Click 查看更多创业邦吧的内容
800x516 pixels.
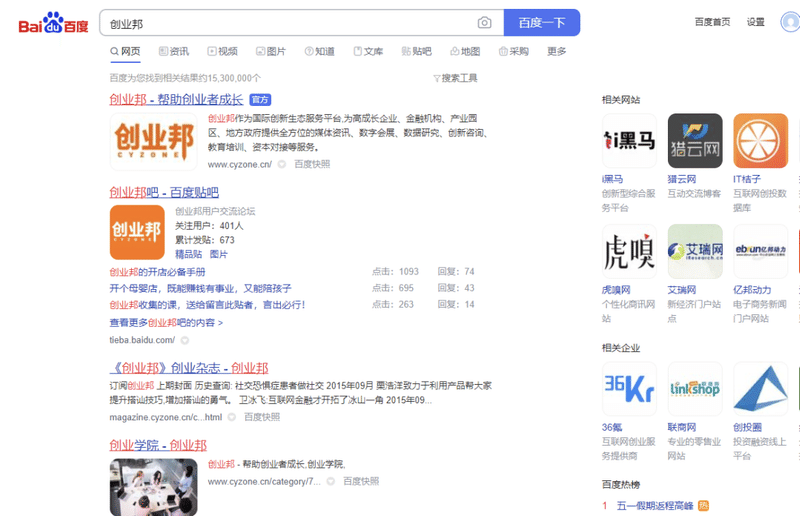click(166, 323)
